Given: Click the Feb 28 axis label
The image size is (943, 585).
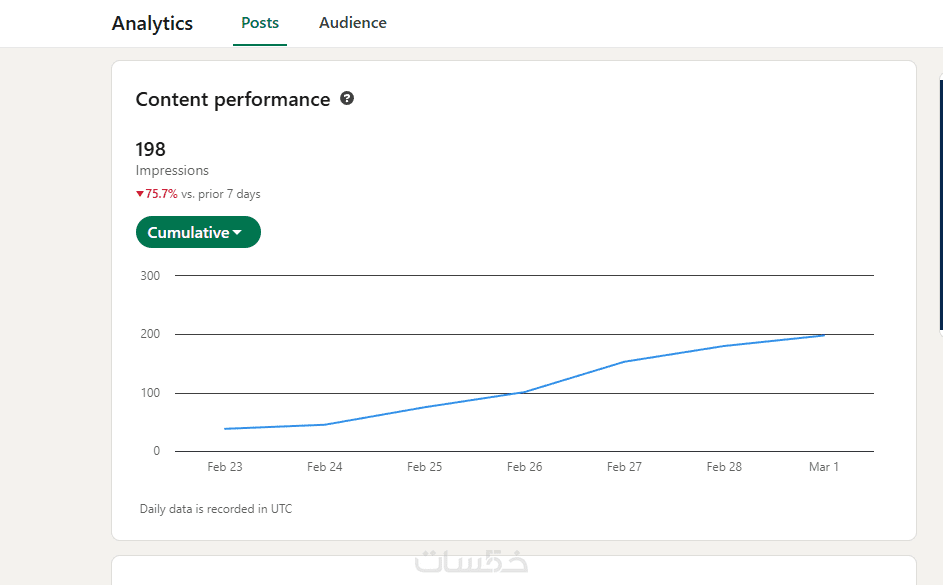Looking at the screenshot, I should pyautogui.click(x=724, y=467).
